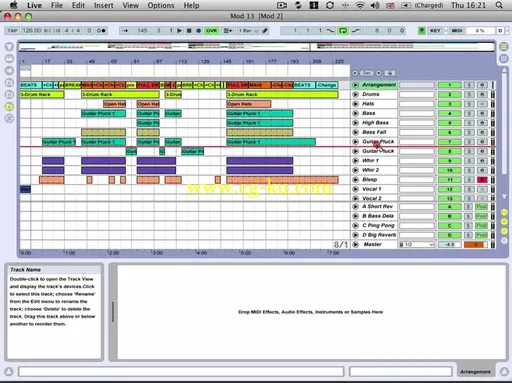Image resolution: width=512 pixels, height=383 pixels.
Task: Solo the Hats track
Action: click(469, 104)
